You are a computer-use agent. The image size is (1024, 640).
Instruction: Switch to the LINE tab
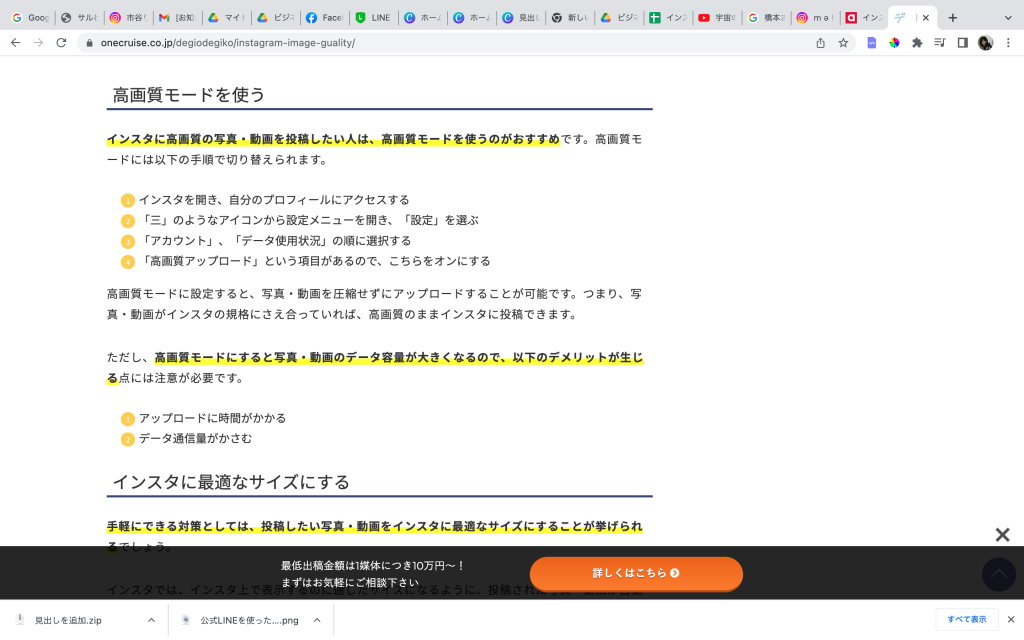coord(374,18)
